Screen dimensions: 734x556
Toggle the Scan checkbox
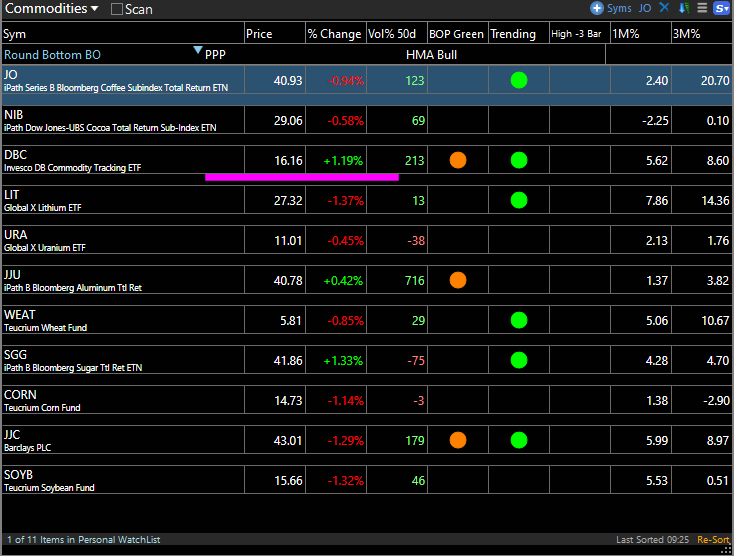tap(117, 9)
